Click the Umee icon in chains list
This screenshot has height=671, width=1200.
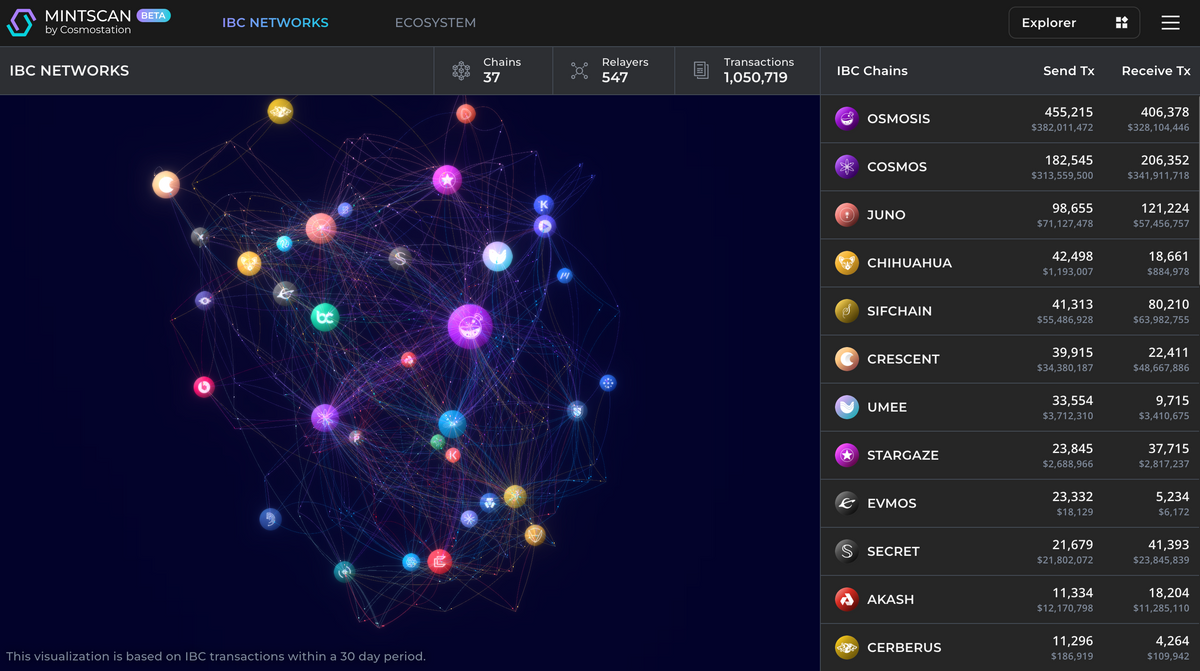point(847,407)
